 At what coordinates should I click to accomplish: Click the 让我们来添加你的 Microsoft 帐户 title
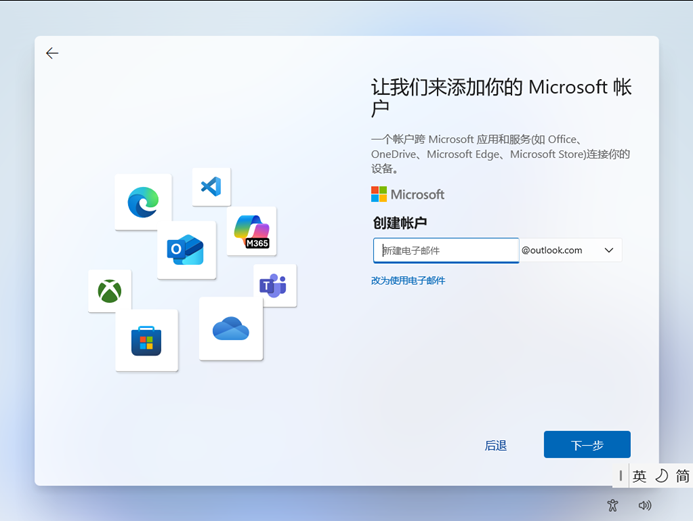[501, 98]
